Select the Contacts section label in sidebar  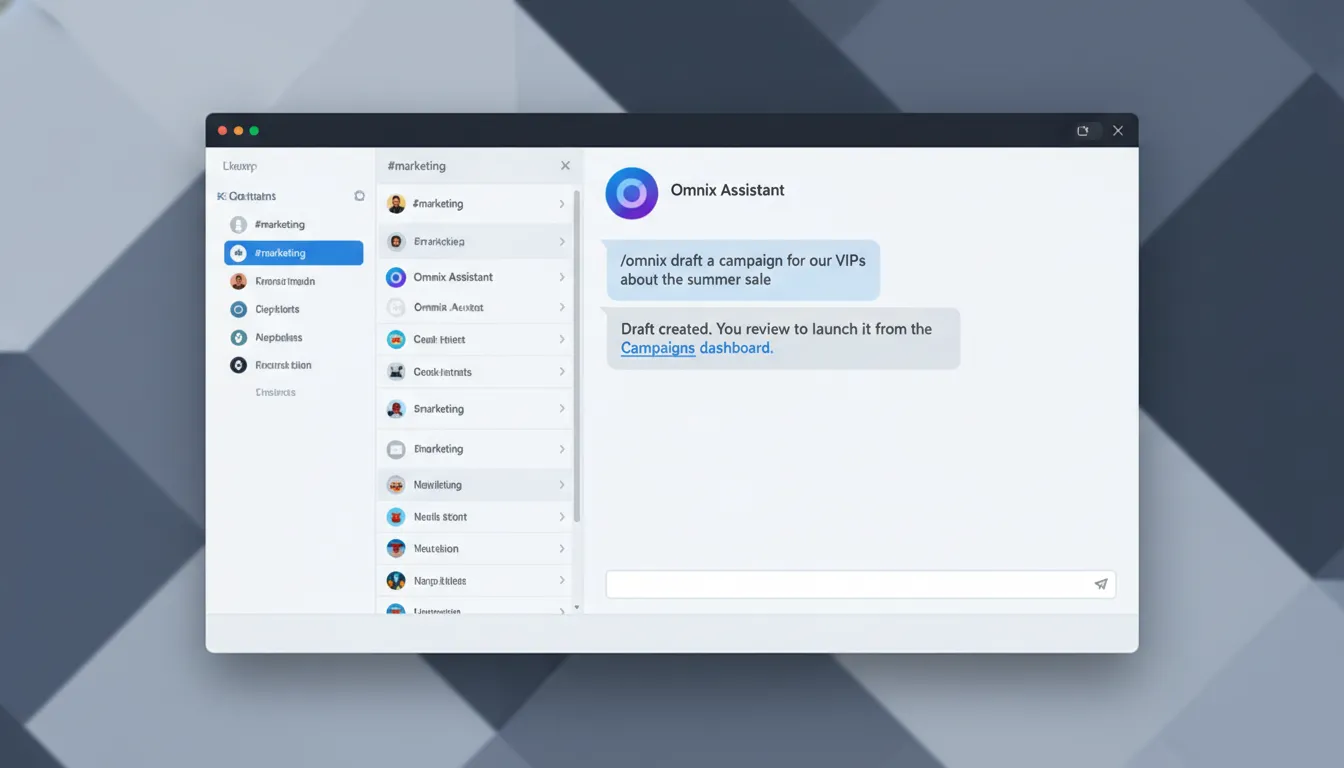(247, 196)
